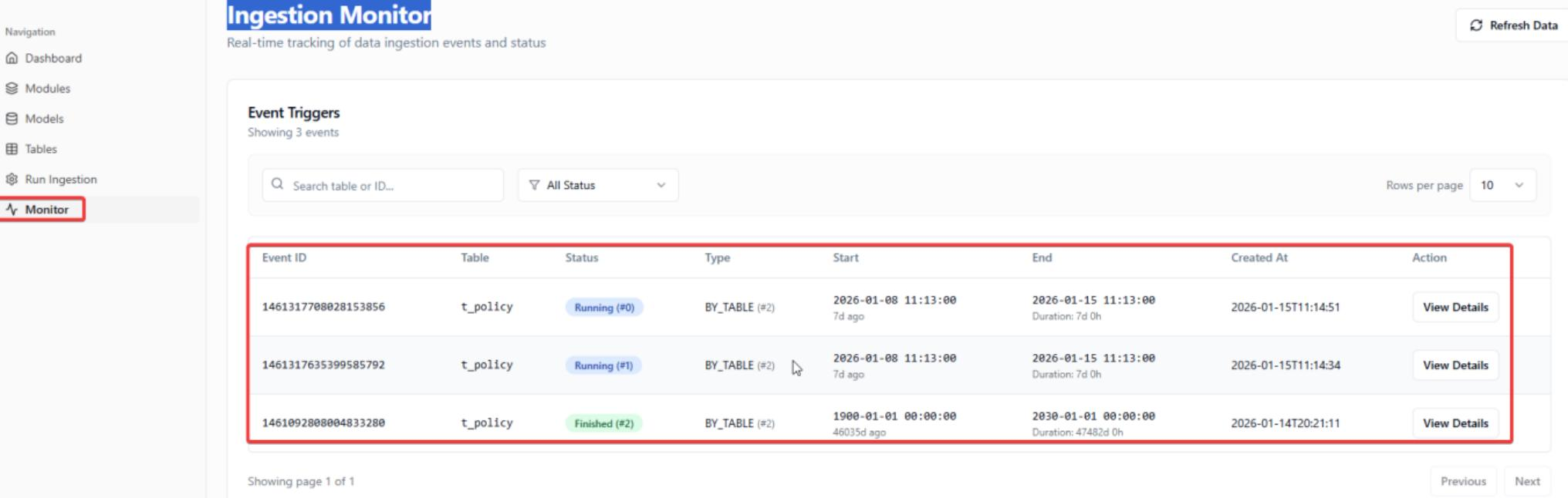The image size is (1568, 498).
Task: Click the Ingestion Monitor heading
Action: [x=329, y=15]
